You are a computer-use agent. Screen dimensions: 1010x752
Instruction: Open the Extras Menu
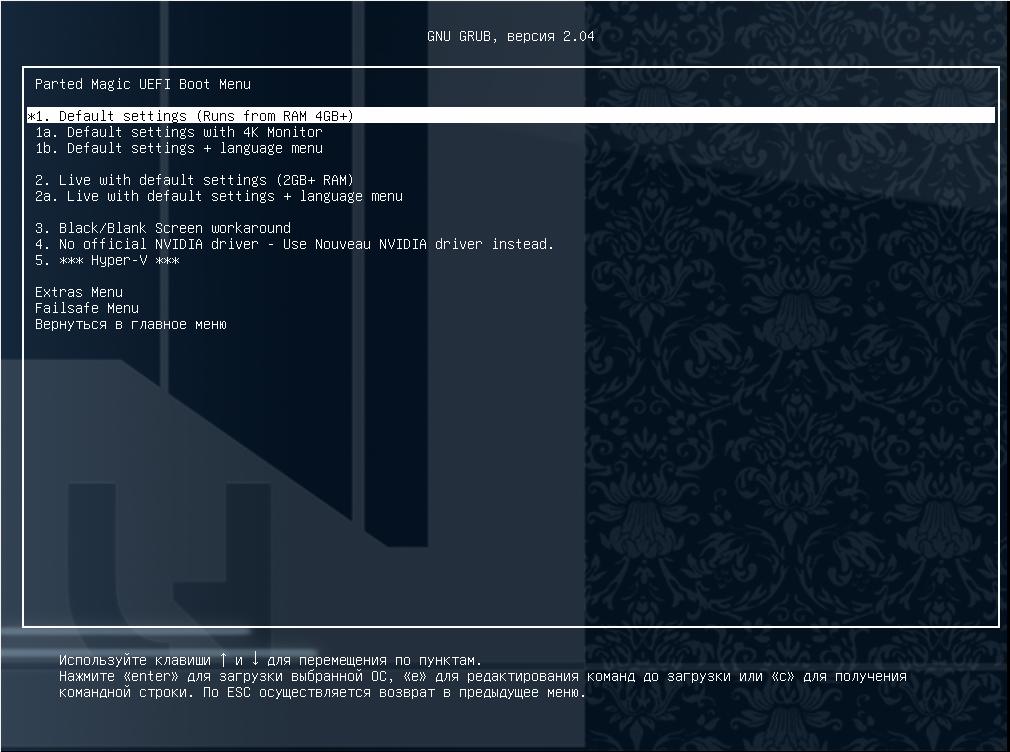click(78, 292)
